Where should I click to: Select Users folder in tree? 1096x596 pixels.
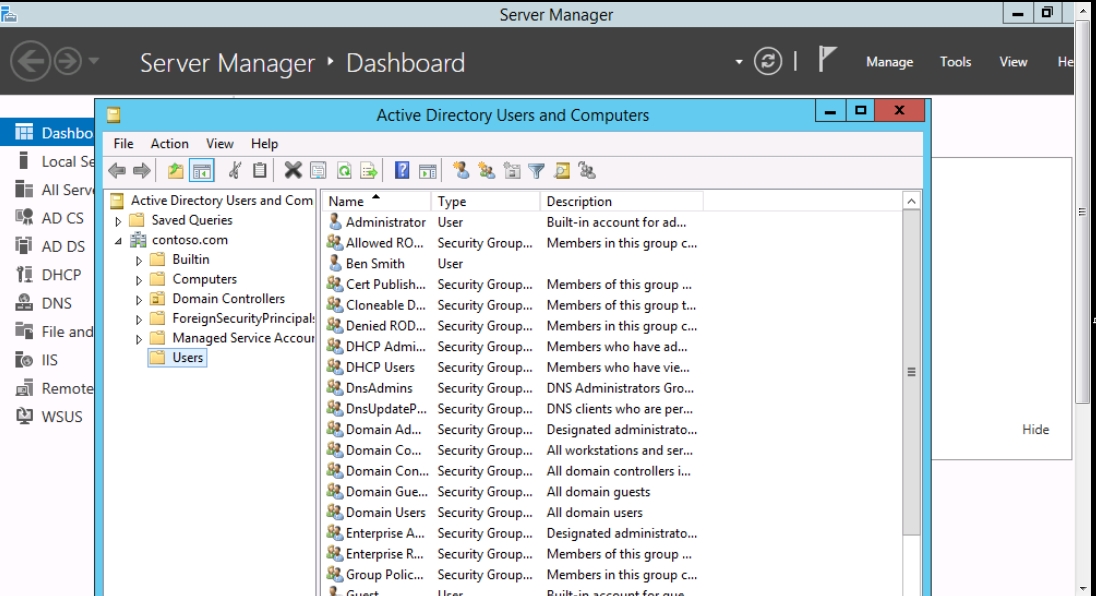coord(178,358)
